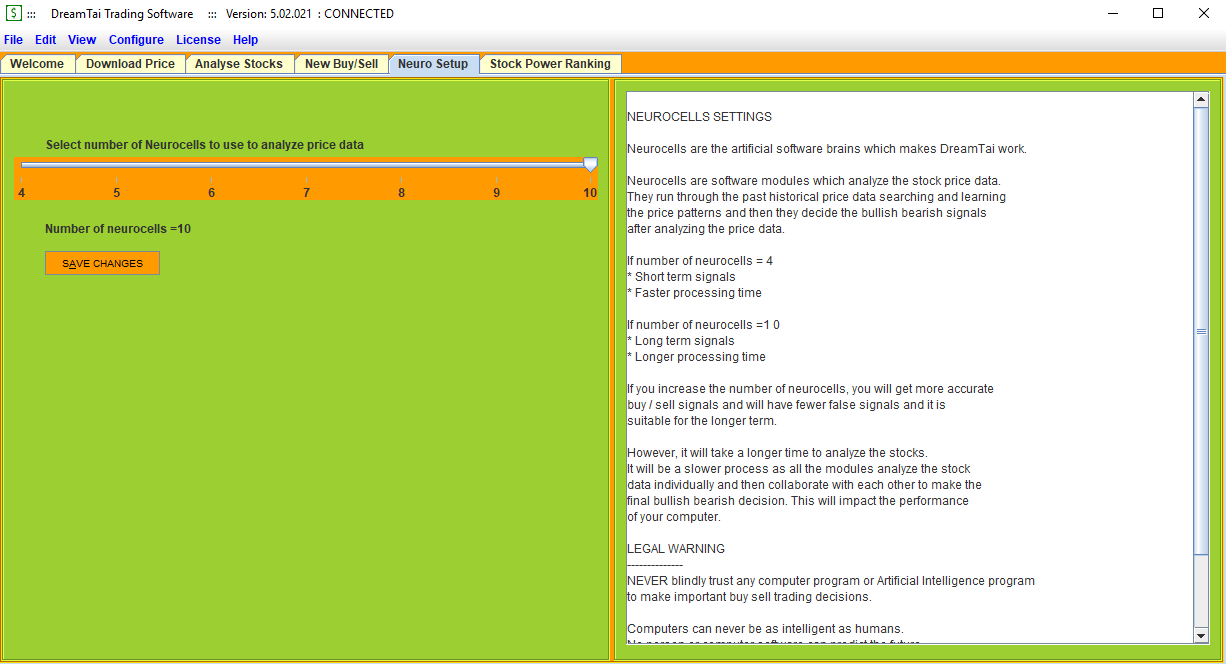Open the Edit menu
The height and width of the screenshot is (664, 1226).
point(46,40)
